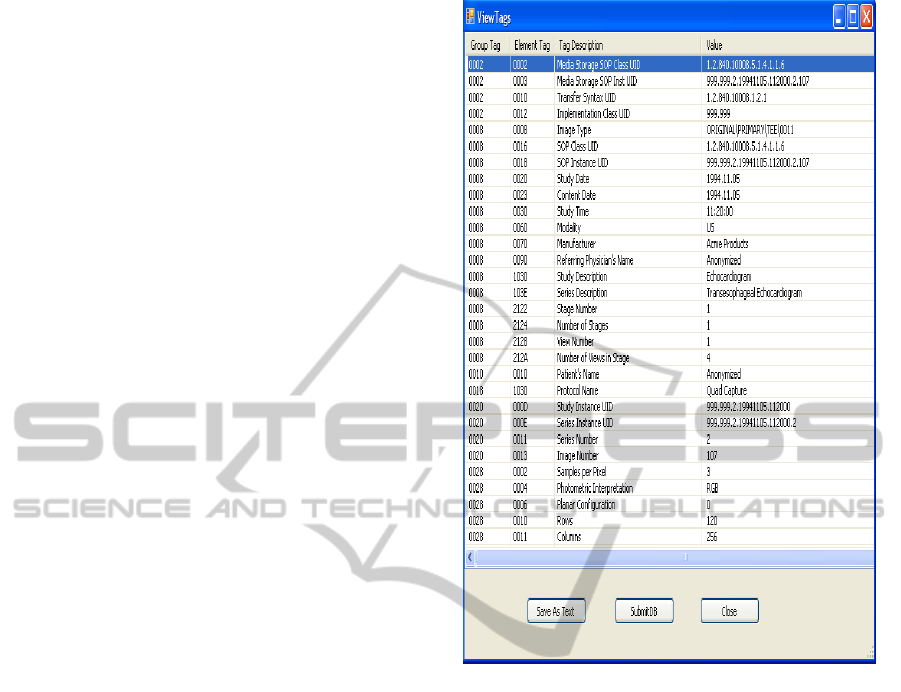Click the horizontal scrollbar thumb

[685, 556]
